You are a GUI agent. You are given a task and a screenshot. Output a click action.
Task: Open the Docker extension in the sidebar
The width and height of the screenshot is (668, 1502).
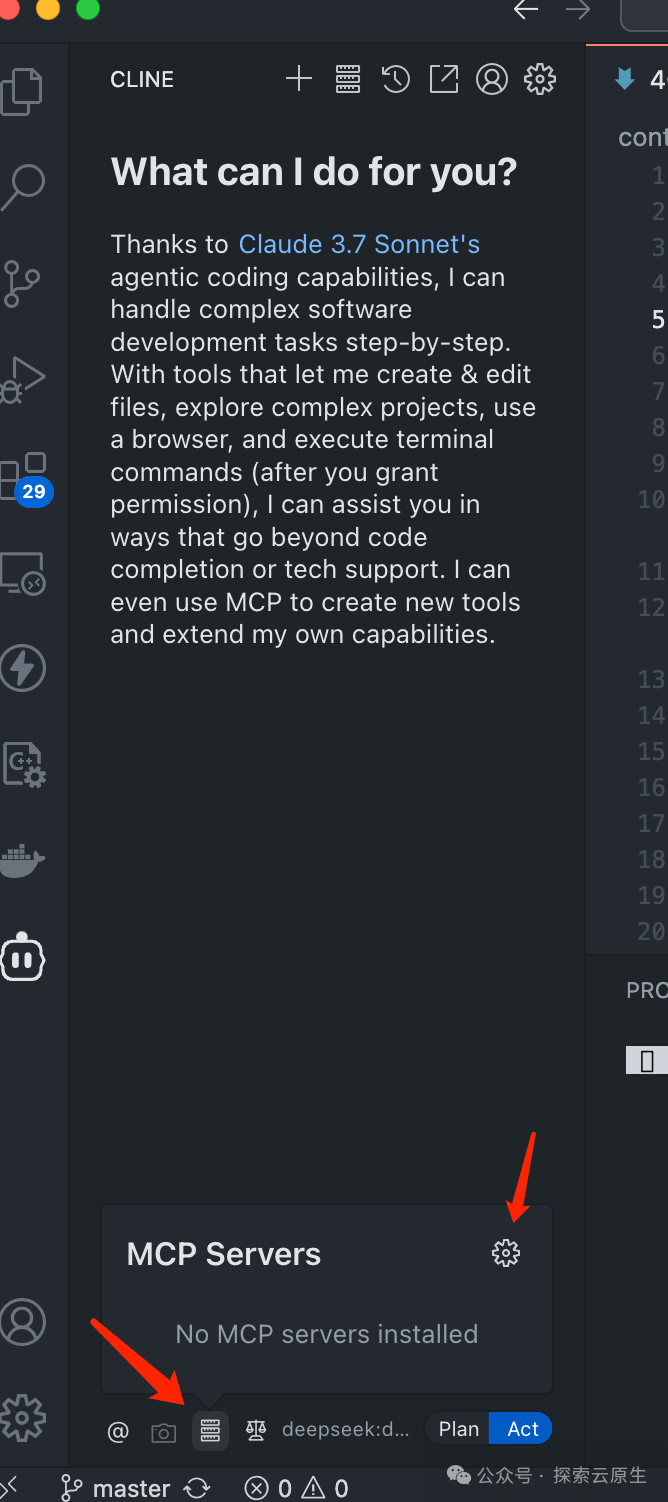(23, 861)
